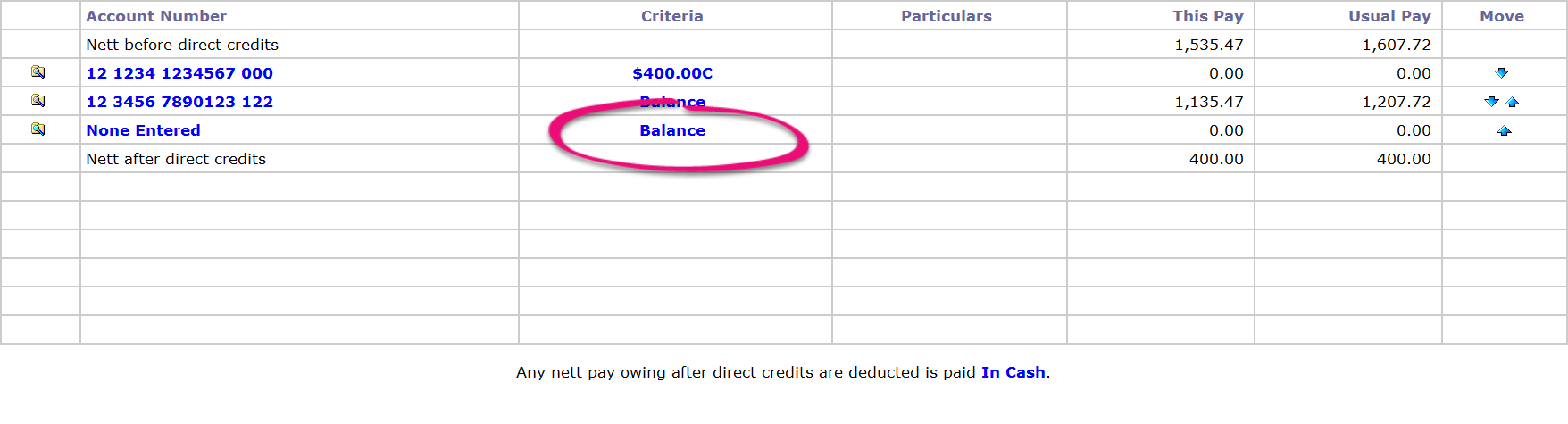
Task: Select the Usual Pay column header
Action: [x=1389, y=16]
